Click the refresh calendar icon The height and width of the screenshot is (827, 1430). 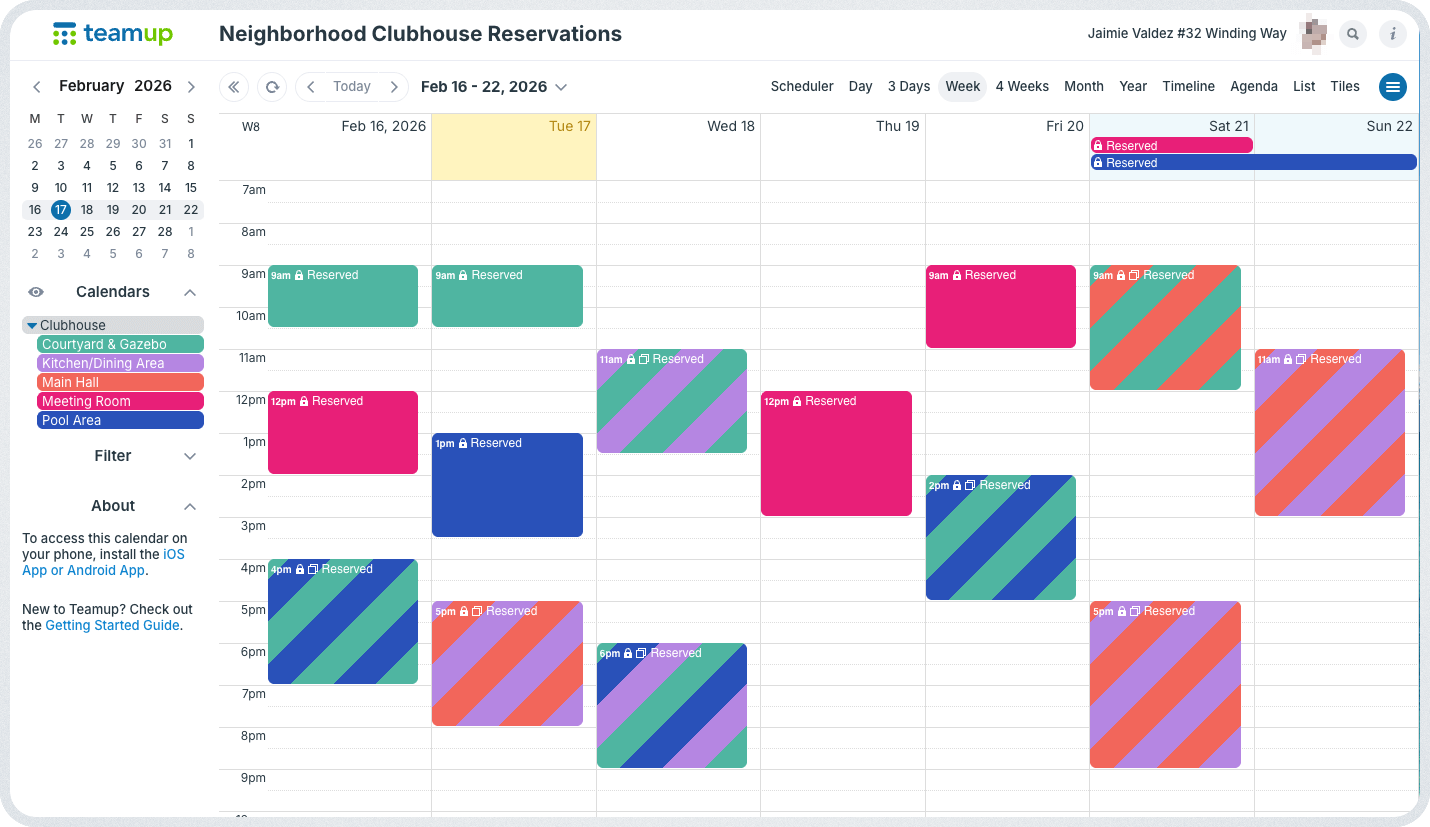point(272,87)
